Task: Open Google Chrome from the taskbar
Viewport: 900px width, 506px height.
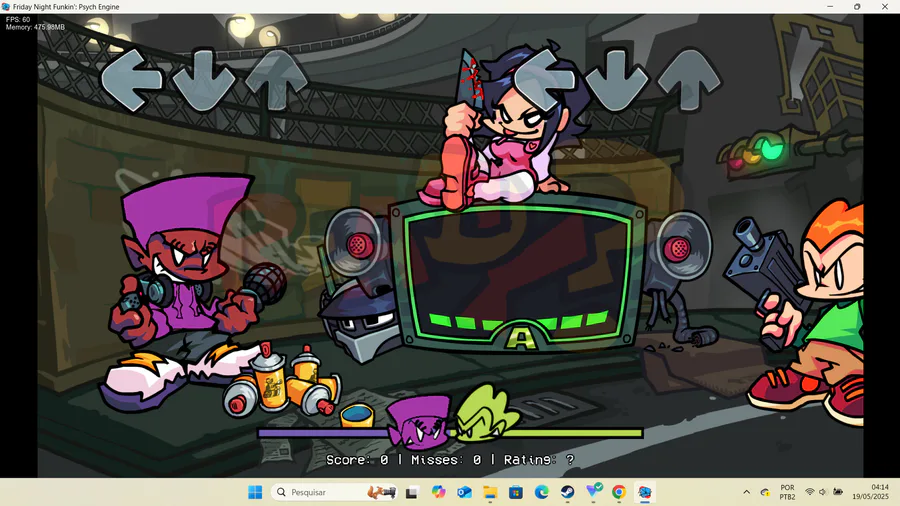Action: point(619,492)
